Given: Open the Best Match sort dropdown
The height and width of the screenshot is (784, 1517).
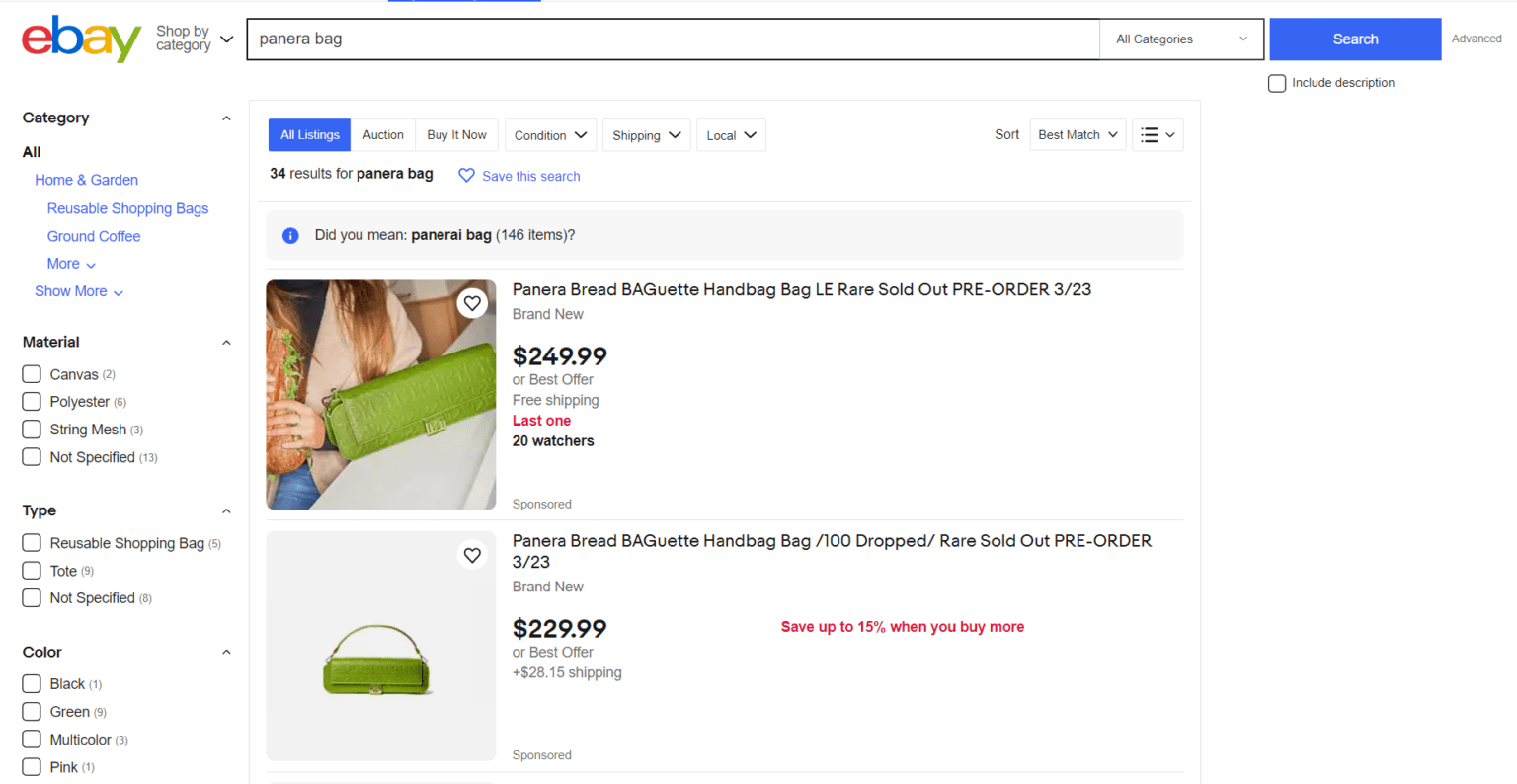Looking at the screenshot, I should 1078,134.
